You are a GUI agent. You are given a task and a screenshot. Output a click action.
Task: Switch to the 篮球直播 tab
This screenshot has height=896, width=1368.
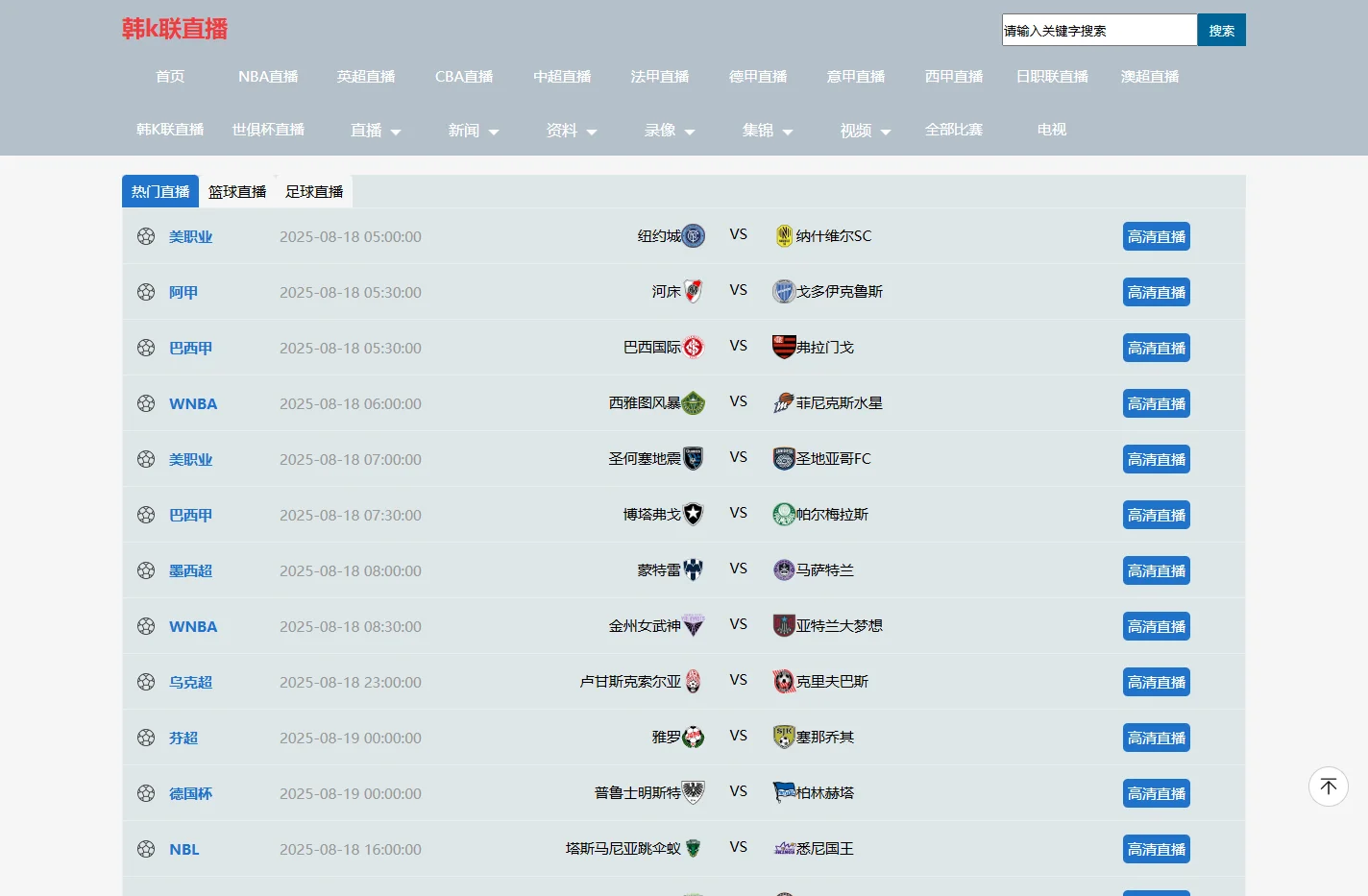coord(237,191)
